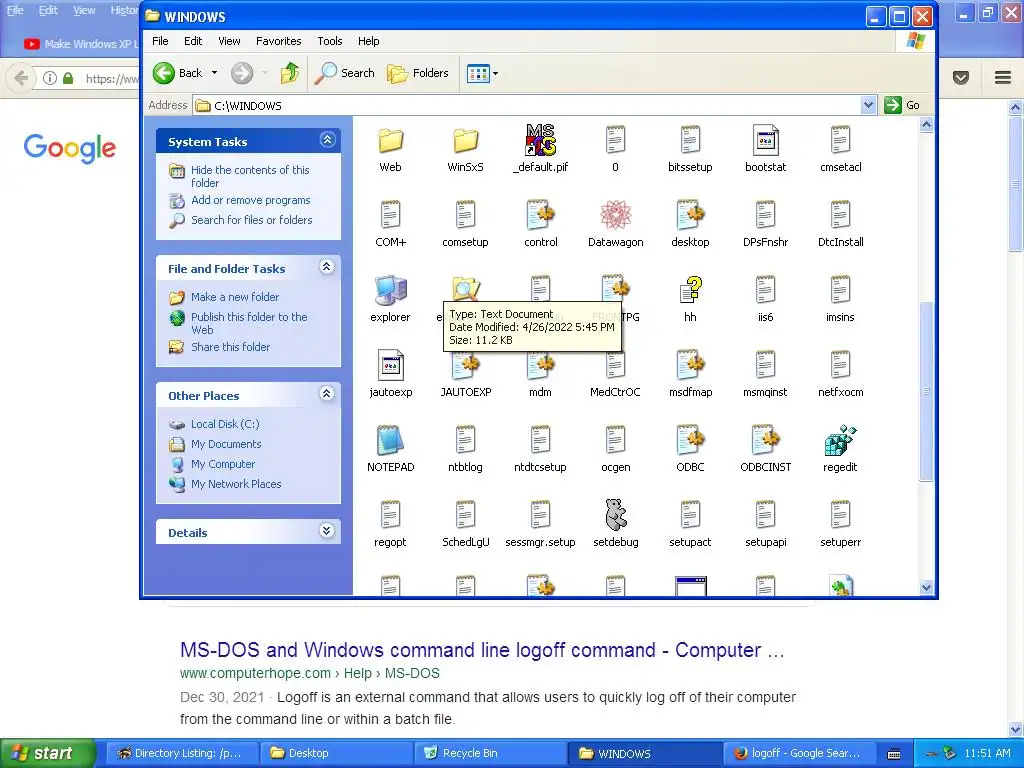Open the Favorites menu
This screenshot has height=768, width=1024.
[279, 41]
